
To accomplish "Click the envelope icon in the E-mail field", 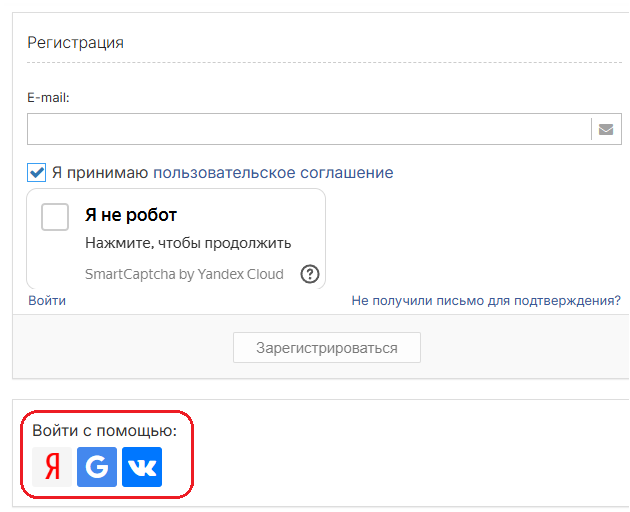I will coord(605,129).
